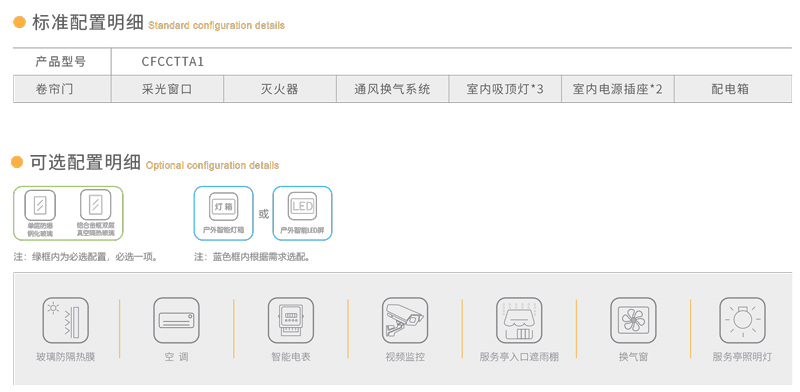Image resolution: width=800 pixels, height=392 pixels.
Task: Click the 配电箱 table cell
Action: click(733, 89)
